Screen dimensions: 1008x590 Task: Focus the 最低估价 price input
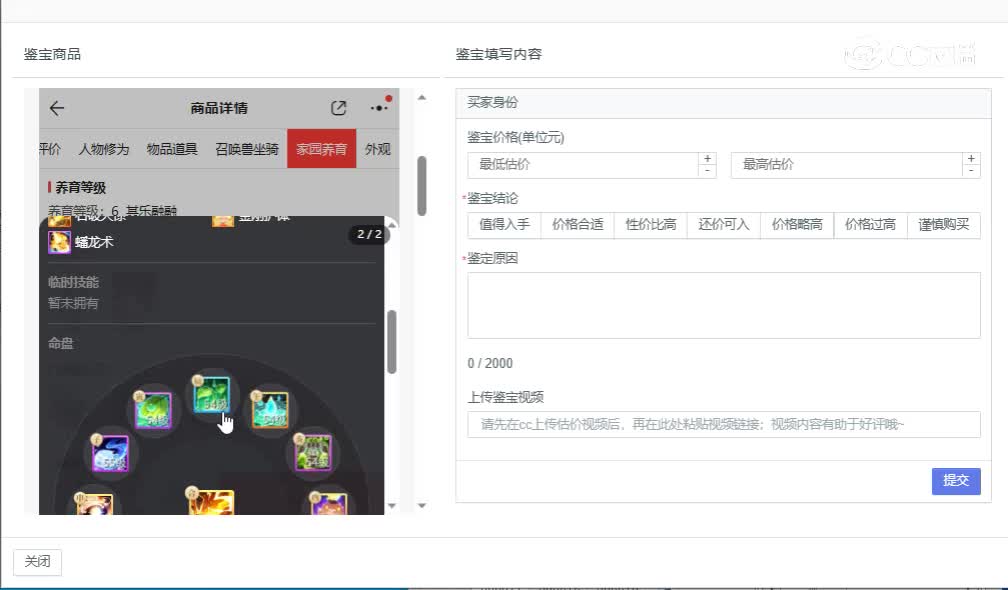pos(583,165)
